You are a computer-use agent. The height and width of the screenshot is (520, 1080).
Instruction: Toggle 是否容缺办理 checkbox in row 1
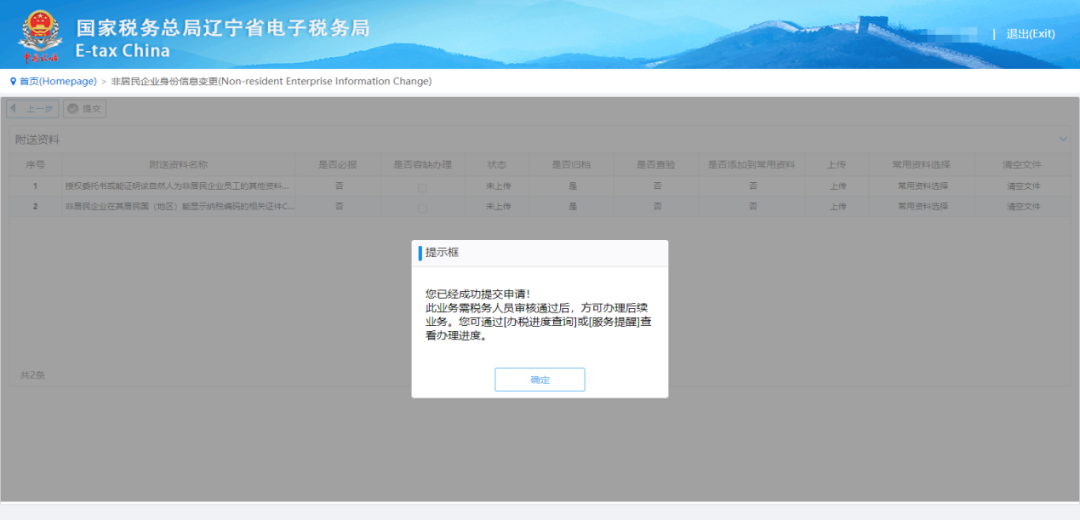(x=422, y=187)
